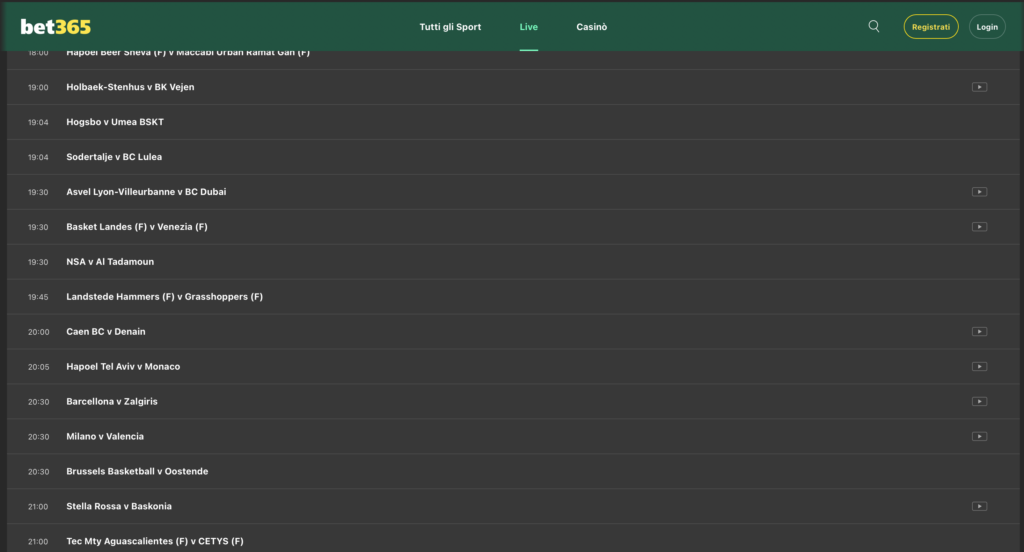Screen dimensions: 1024x552
Task: Switch to the Casinò tab
Action: (x=592, y=27)
